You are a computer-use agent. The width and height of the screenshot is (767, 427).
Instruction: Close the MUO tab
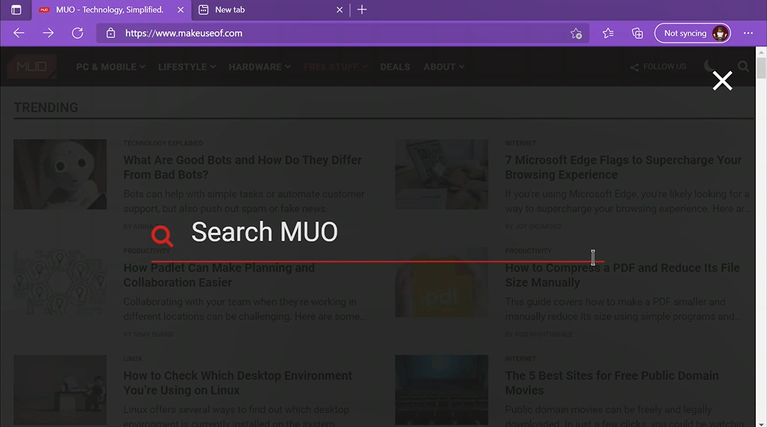click(180, 10)
